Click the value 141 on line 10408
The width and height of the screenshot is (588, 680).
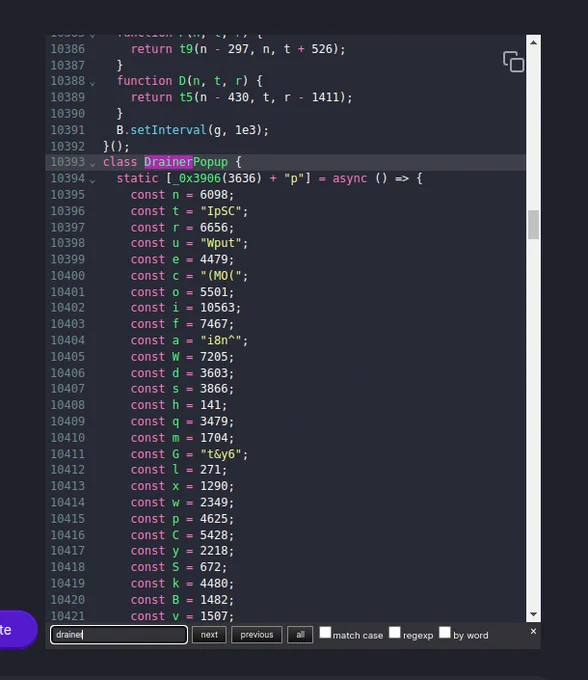(x=210, y=405)
